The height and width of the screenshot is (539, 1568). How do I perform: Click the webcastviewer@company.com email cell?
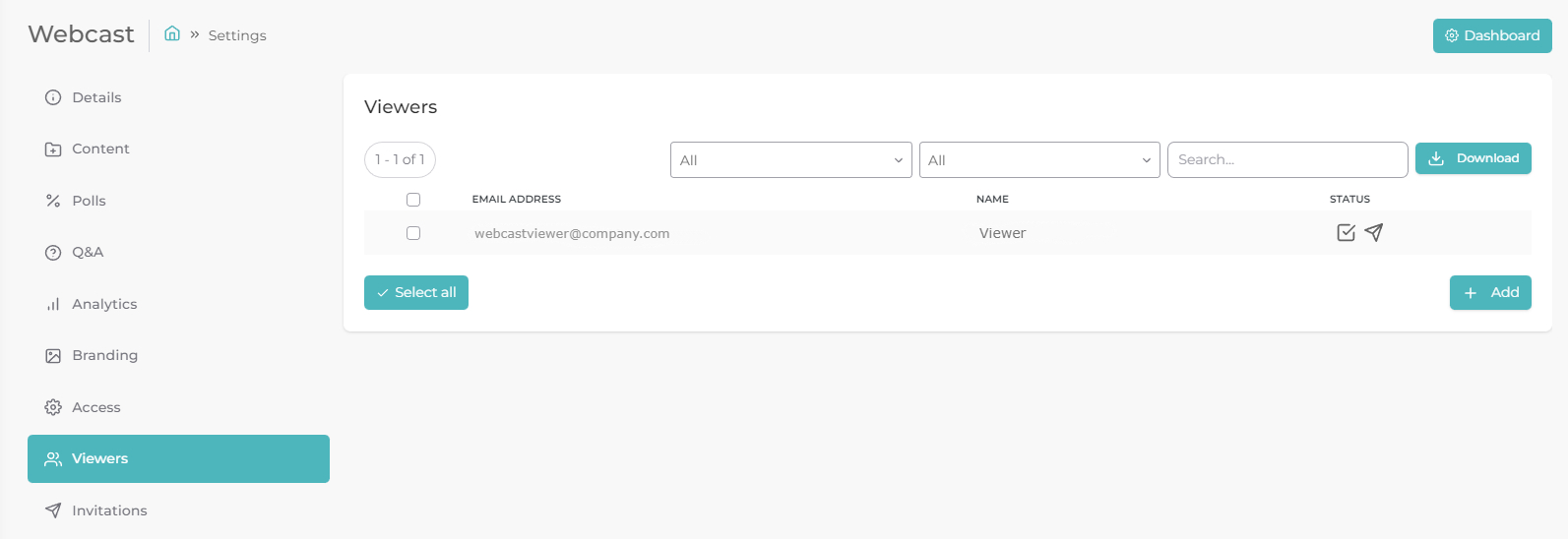pos(572,233)
